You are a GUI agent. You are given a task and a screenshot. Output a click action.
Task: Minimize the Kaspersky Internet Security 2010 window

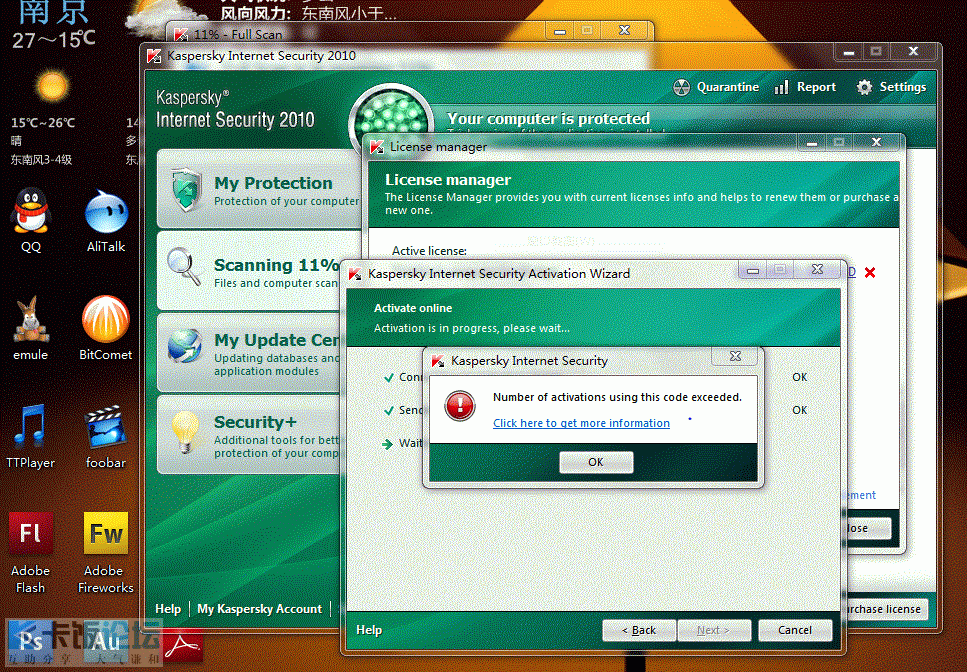point(849,52)
